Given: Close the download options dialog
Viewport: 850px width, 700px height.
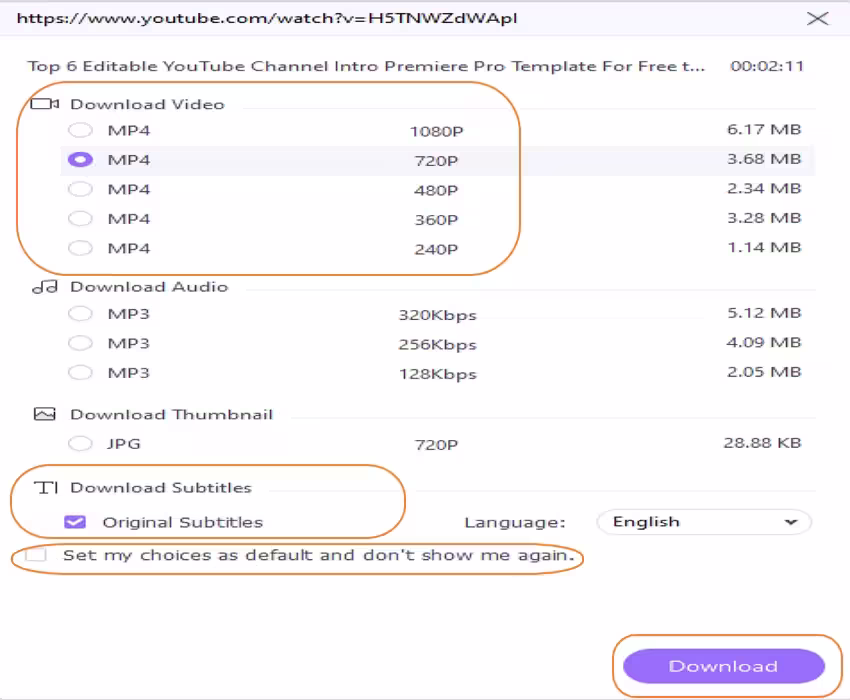Looking at the screenshot, I should pos(817,18).
